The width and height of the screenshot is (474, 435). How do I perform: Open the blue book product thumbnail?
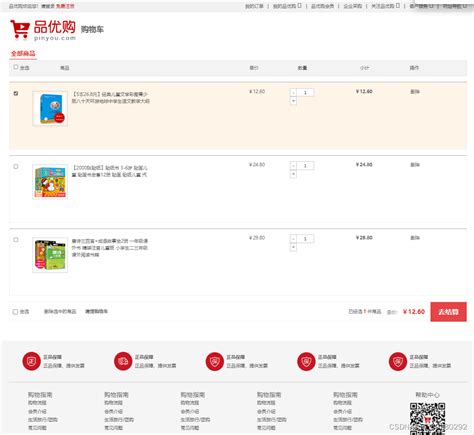click(x=50, y=109)
